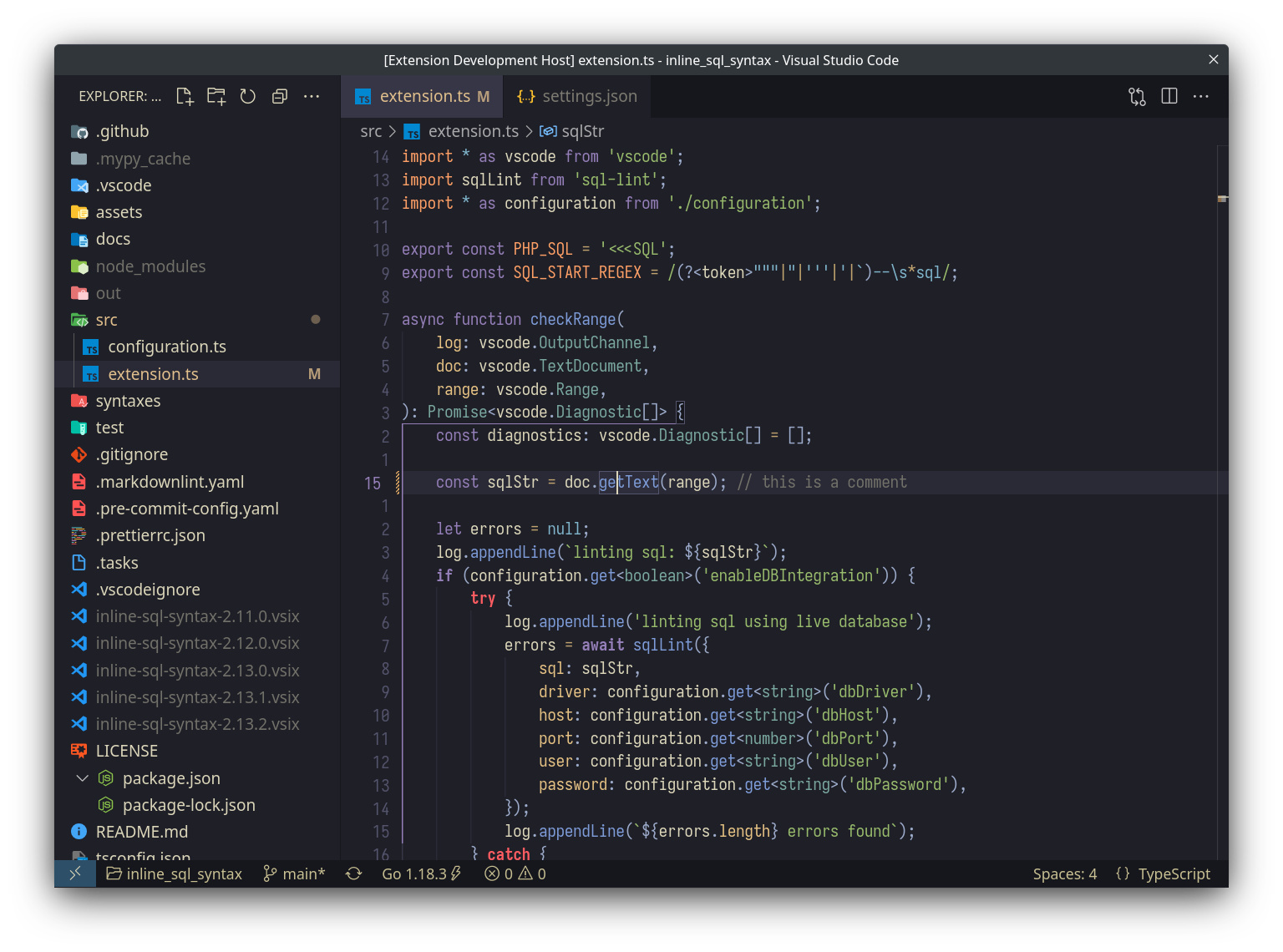Expand the syntaxes folder

(197, 401)
